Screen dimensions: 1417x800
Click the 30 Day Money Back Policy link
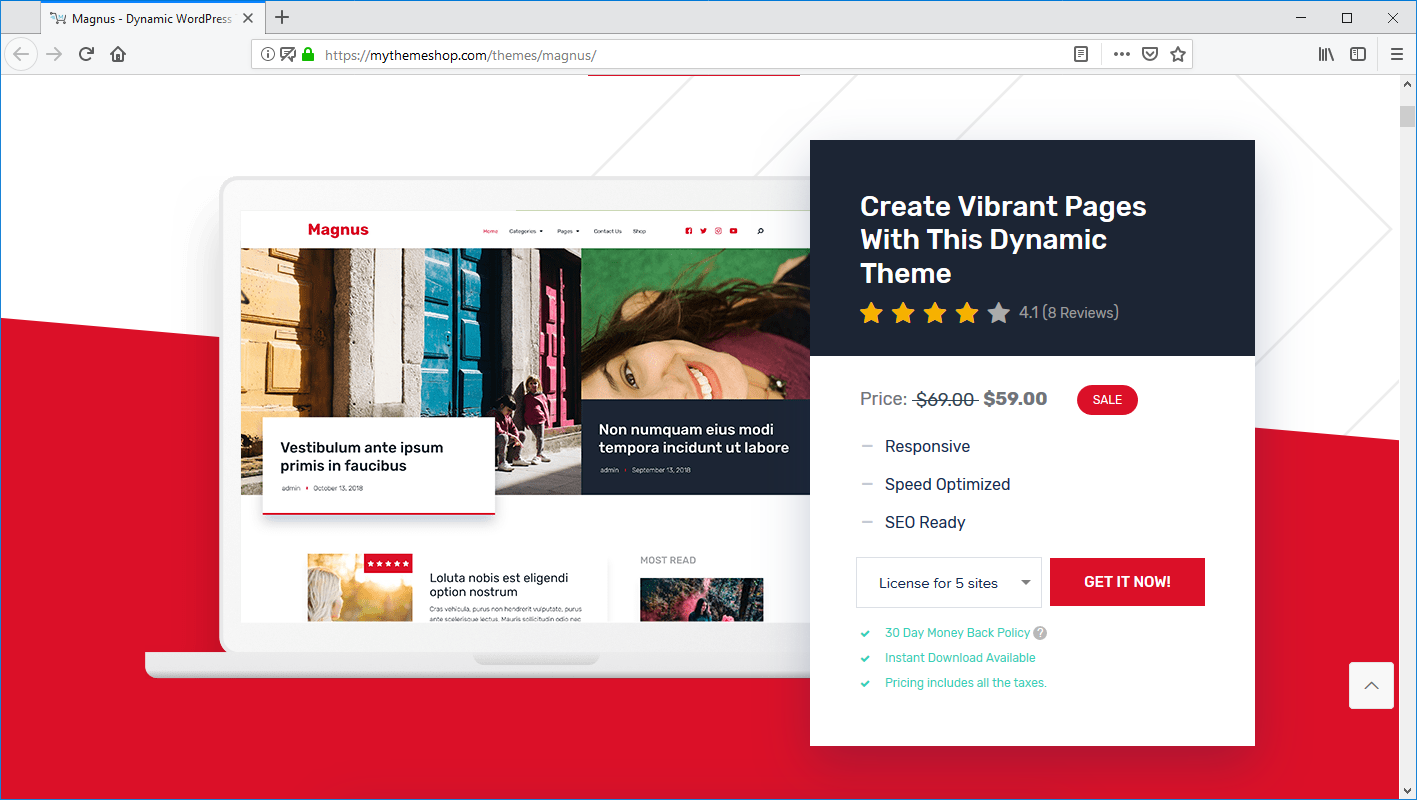pyautogui.click(x=957, y=633)
